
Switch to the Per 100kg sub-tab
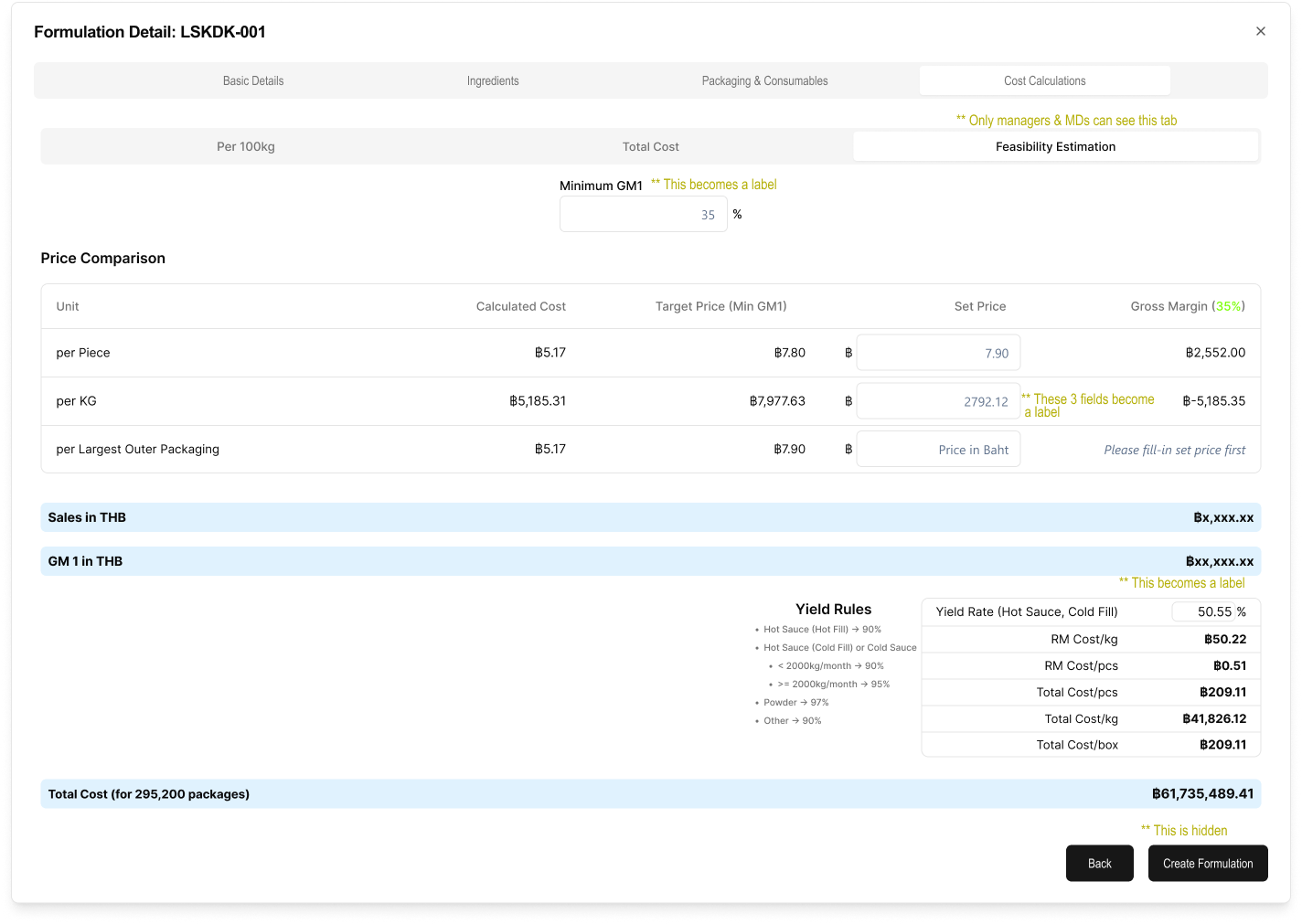(246, 146)
